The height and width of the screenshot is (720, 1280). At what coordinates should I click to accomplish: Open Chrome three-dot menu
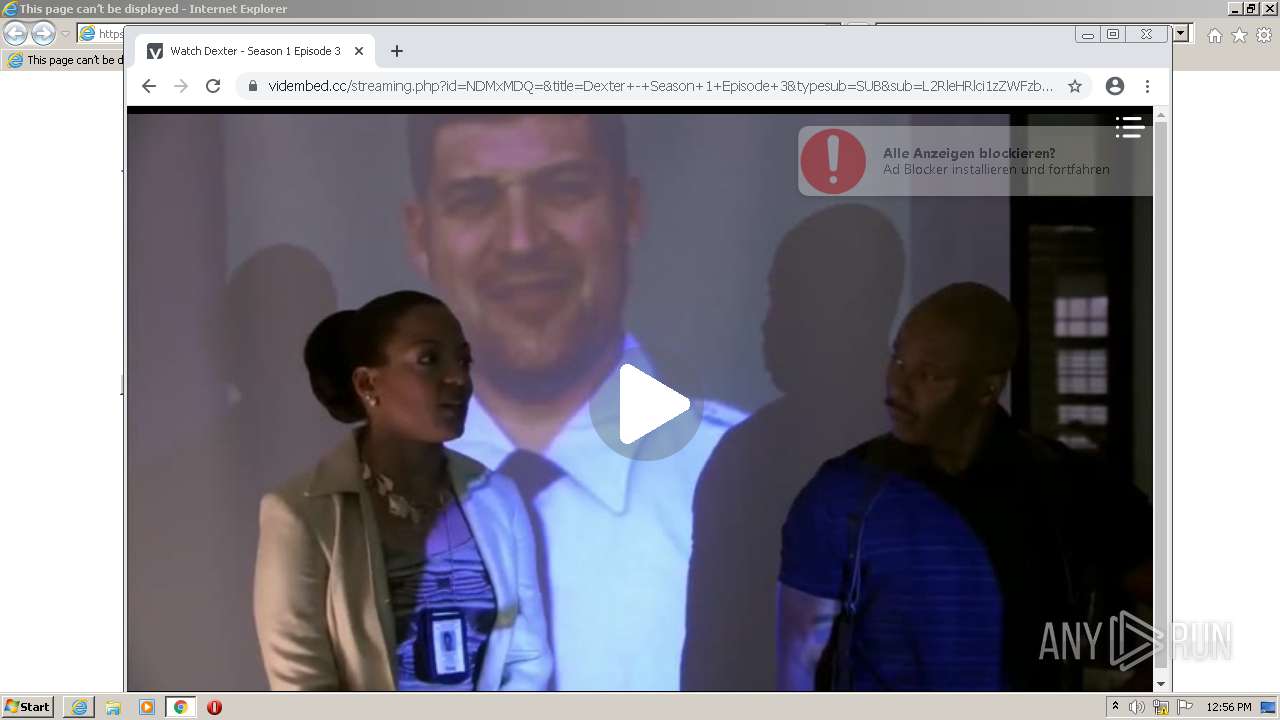pyautogui.click(x=1147, y=86)
